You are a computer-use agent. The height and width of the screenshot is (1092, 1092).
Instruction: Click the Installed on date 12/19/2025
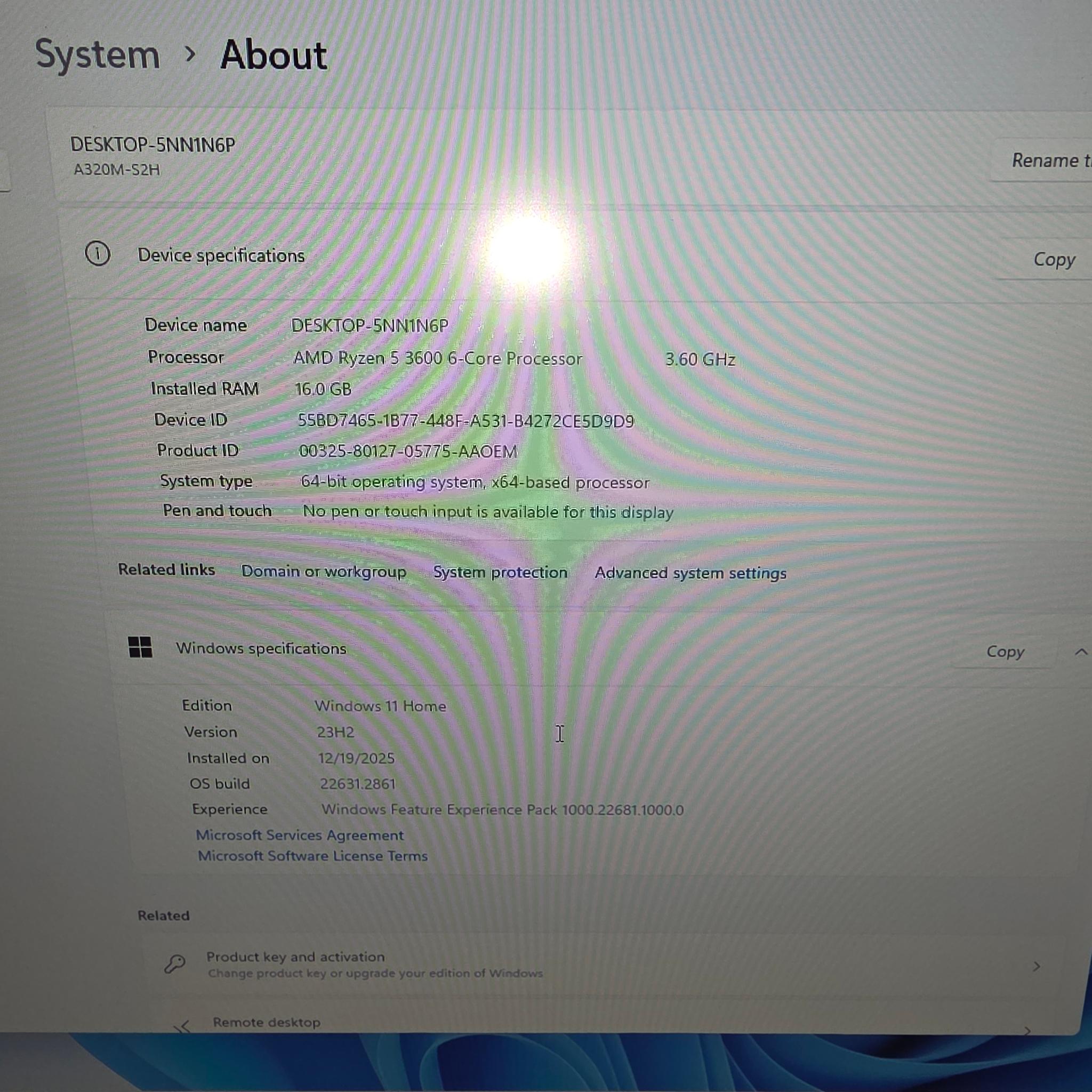tap(356, 758)
